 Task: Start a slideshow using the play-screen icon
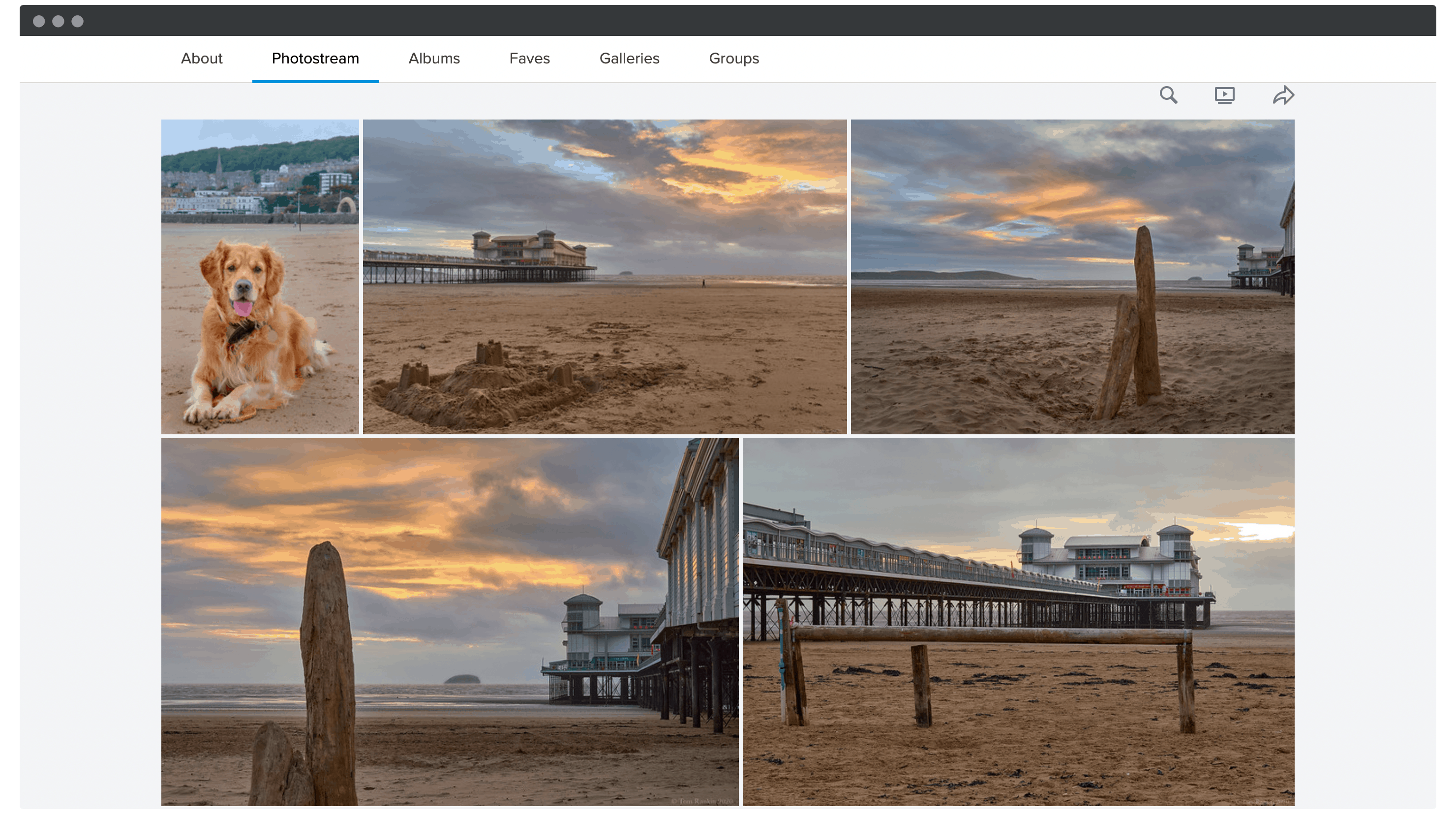click(x=1225, y=95)
